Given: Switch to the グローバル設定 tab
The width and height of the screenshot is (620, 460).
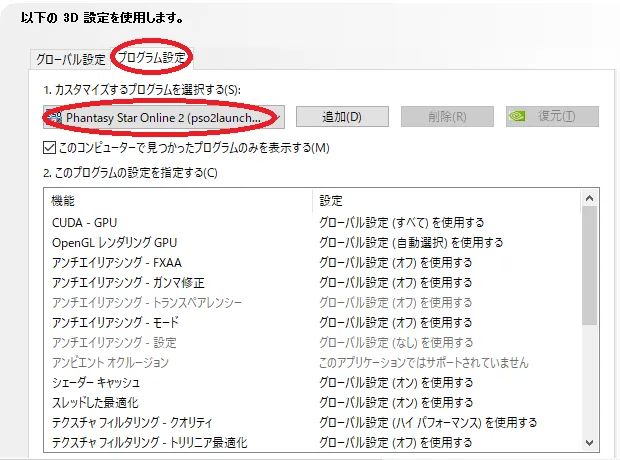Looking at the screenshot, I should (x=70, y=59).
